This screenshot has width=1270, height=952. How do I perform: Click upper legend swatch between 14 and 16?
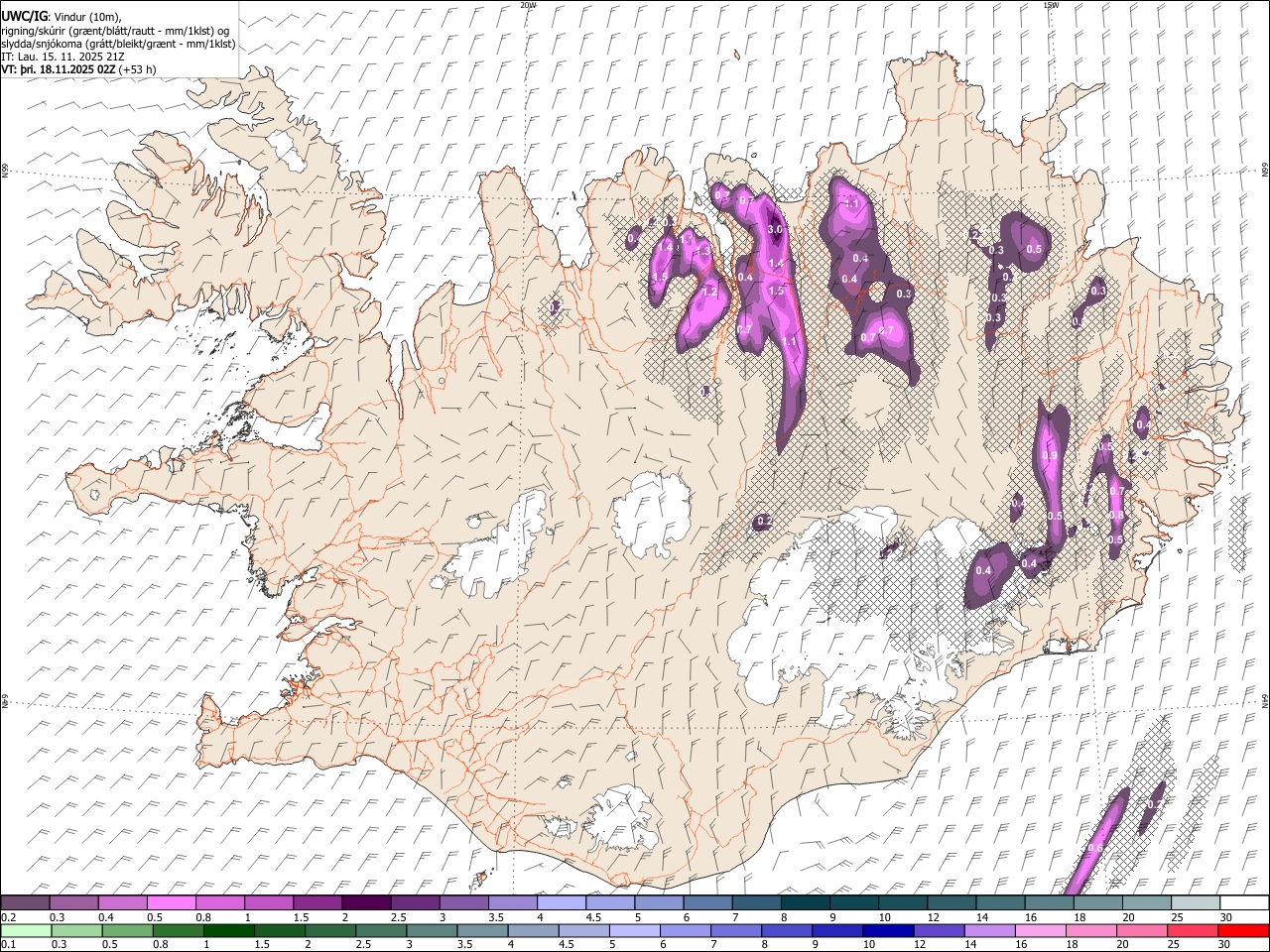click(1001, 902)
